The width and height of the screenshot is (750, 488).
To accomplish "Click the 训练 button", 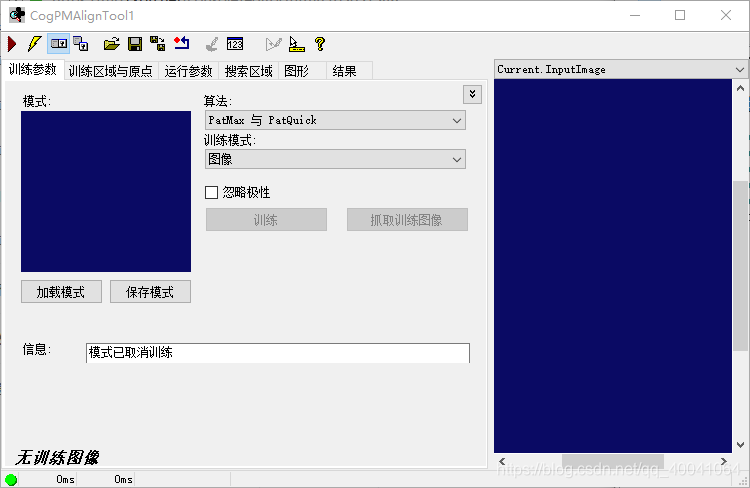I will (266, 220).
